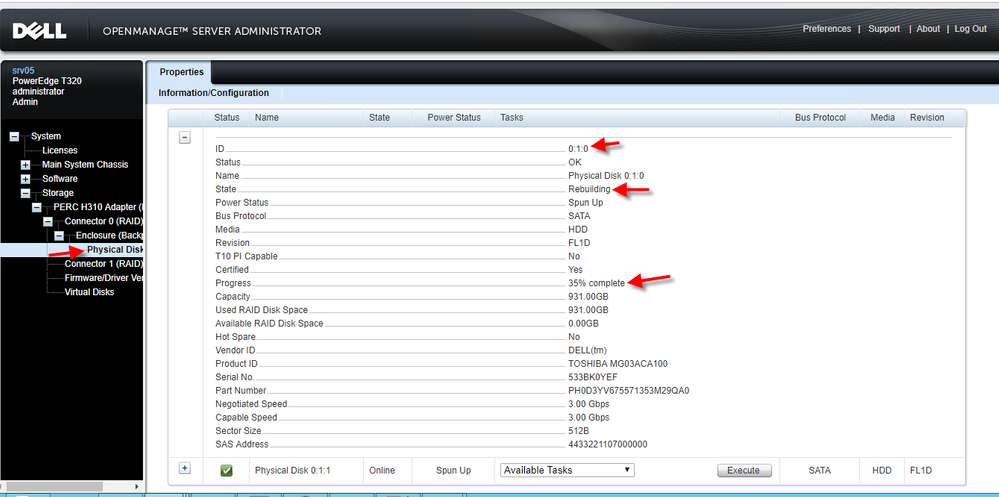999x497 pixels.
Task: Select Virtual Disks in the tree
Action: point(89,292)
